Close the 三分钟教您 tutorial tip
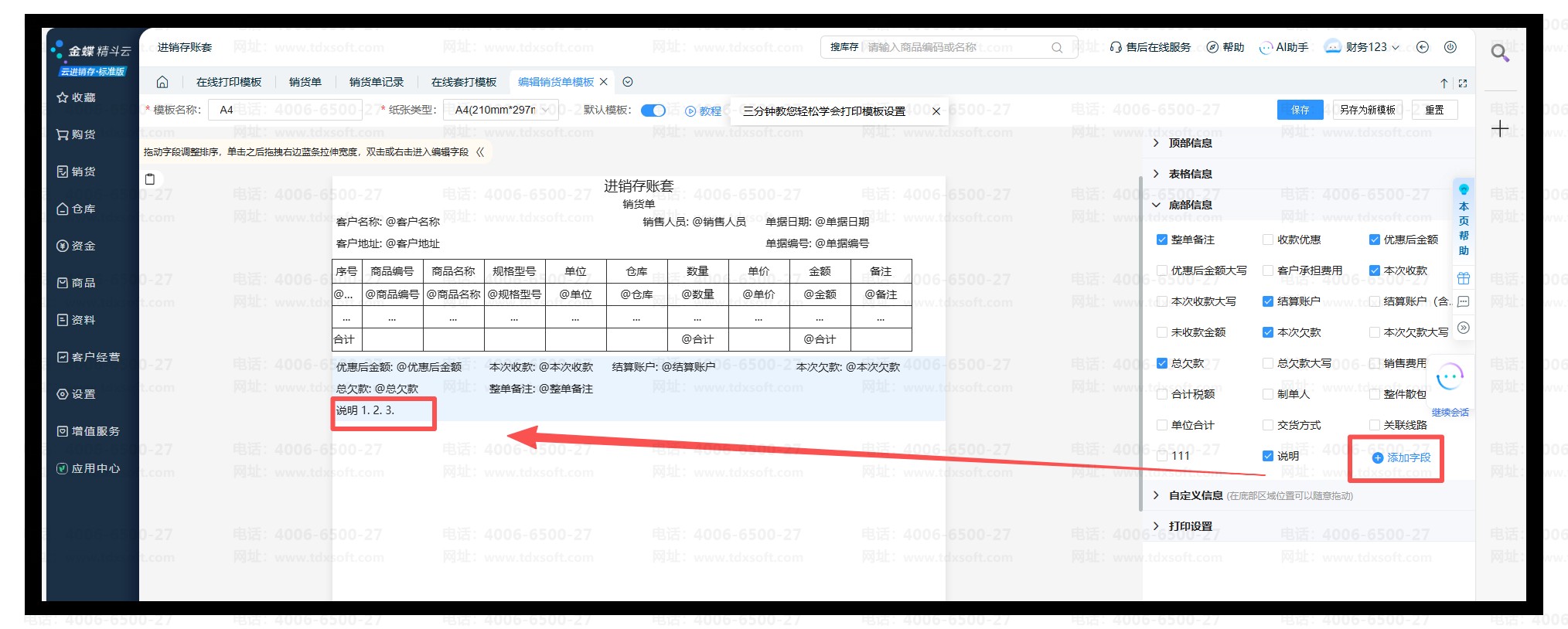Image resolution: width=1568 pixels, height=629 pixels. [936, 111]
